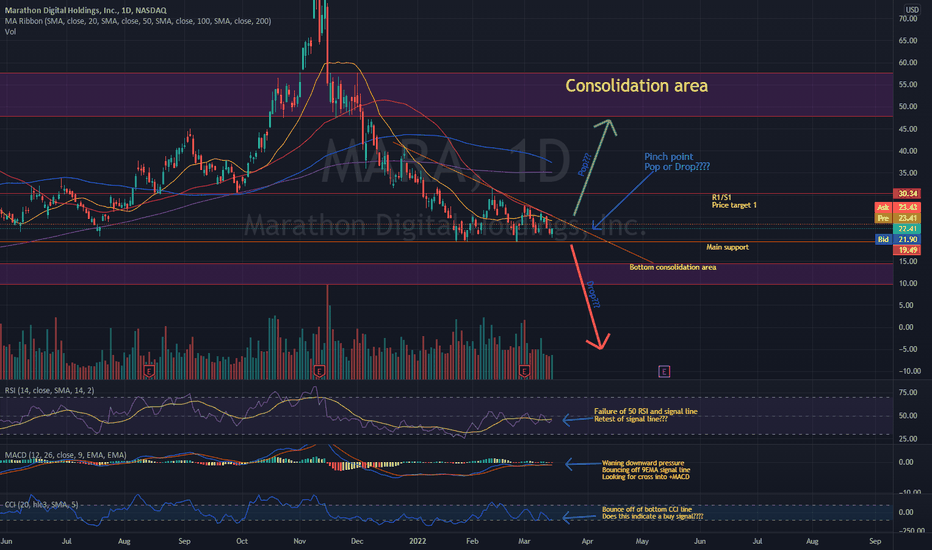
Task: Select the 'Consolidation area' text annotation
Action: coord(637,86)
